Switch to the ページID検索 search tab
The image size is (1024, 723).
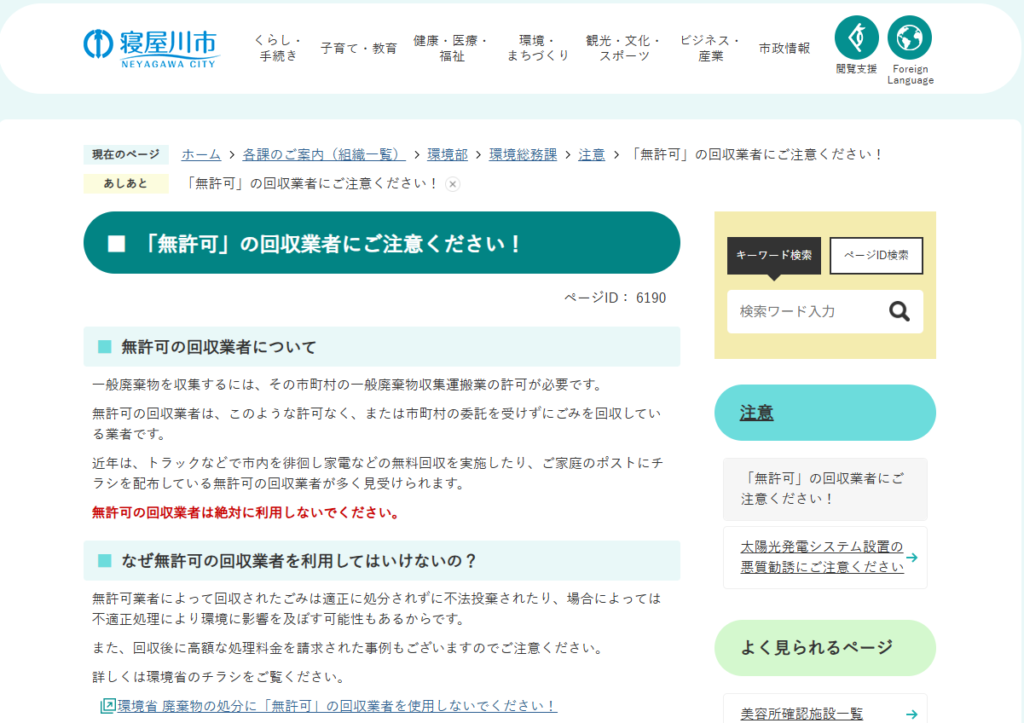point(875,255)
